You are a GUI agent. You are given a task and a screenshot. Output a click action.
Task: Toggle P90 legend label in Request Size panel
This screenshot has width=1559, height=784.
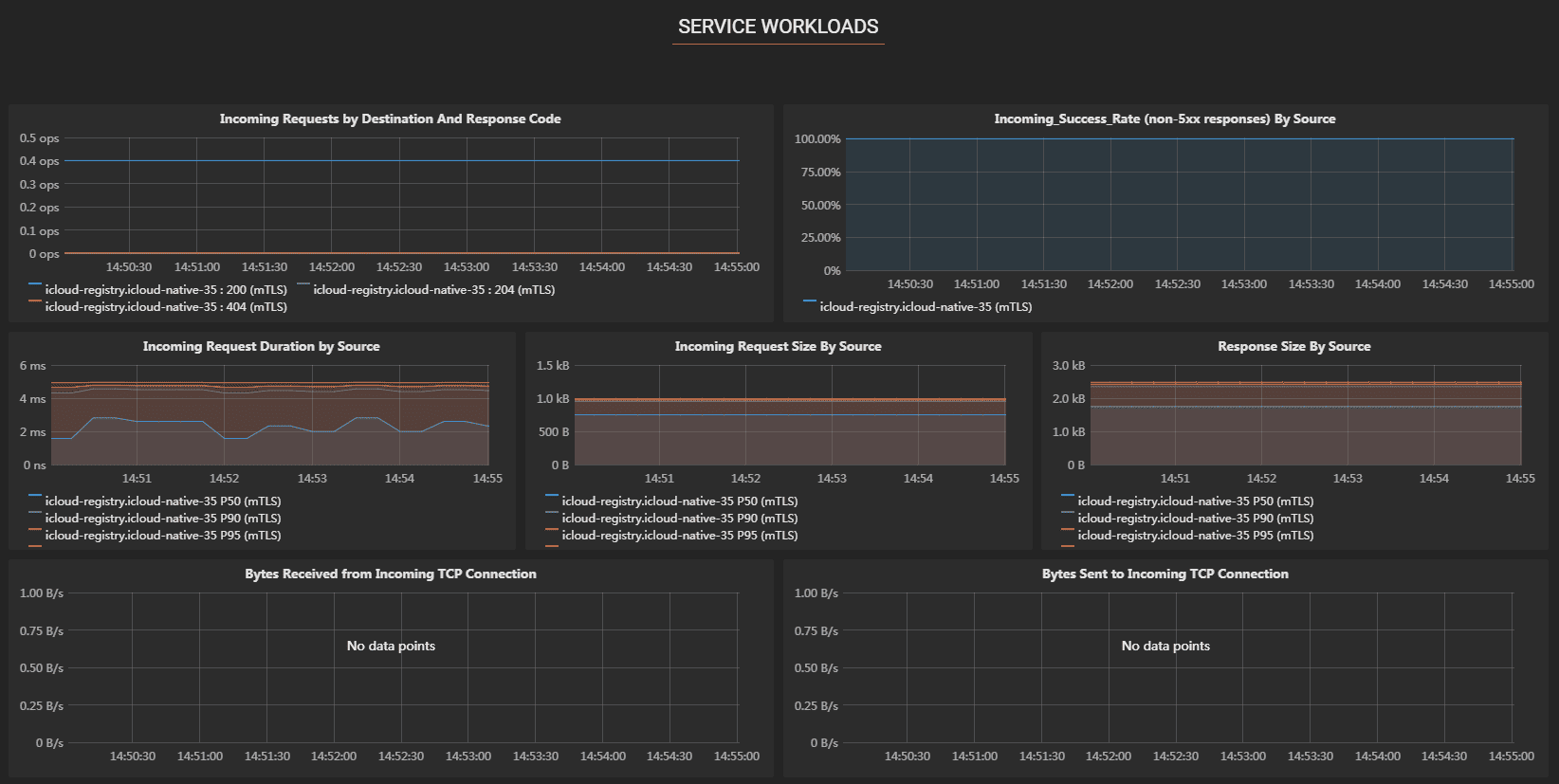pyautogui.click(x=679, y=519)
